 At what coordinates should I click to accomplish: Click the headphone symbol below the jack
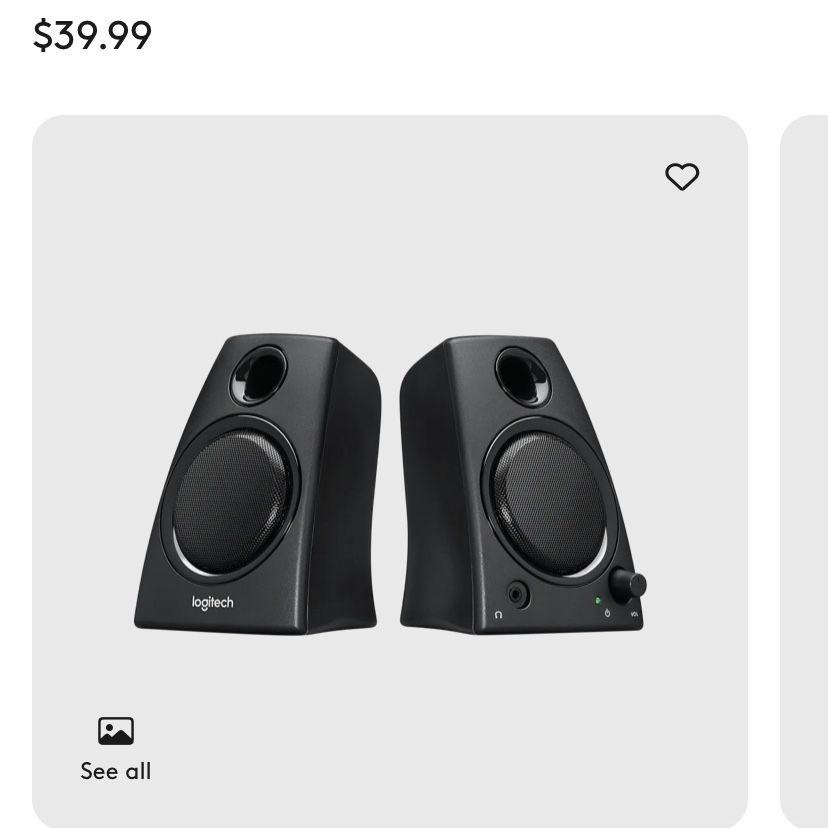pyautogui.click(x=498, y=615)
